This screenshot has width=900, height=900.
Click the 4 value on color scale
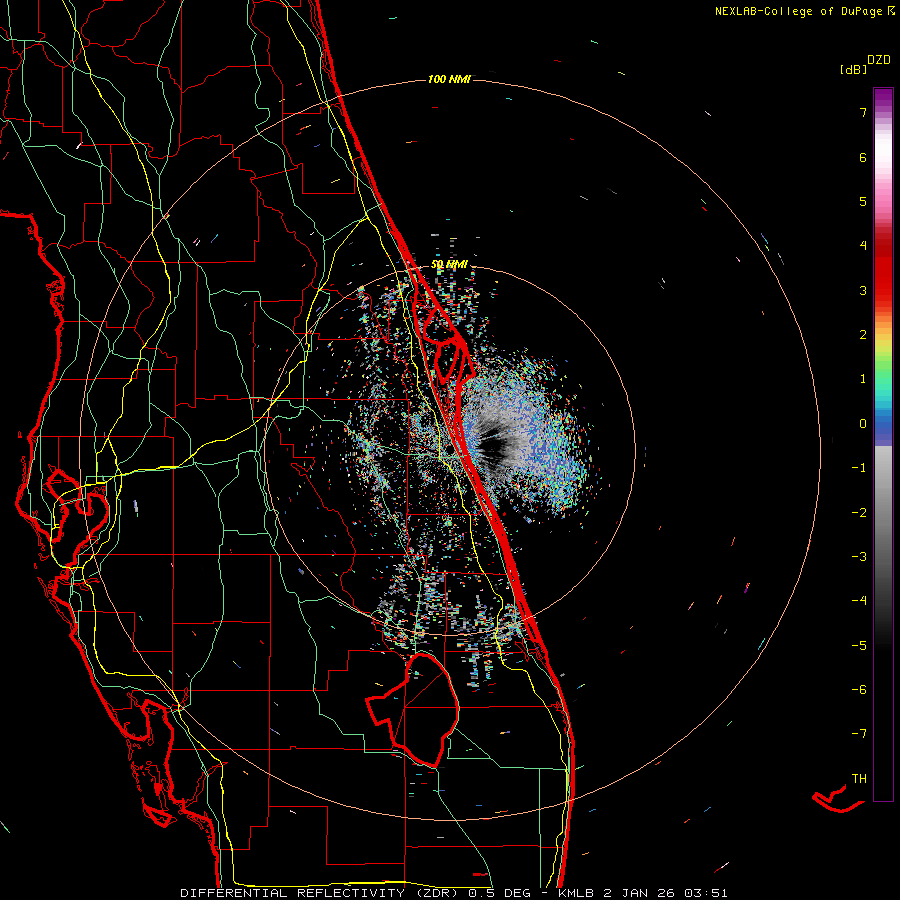863,246
